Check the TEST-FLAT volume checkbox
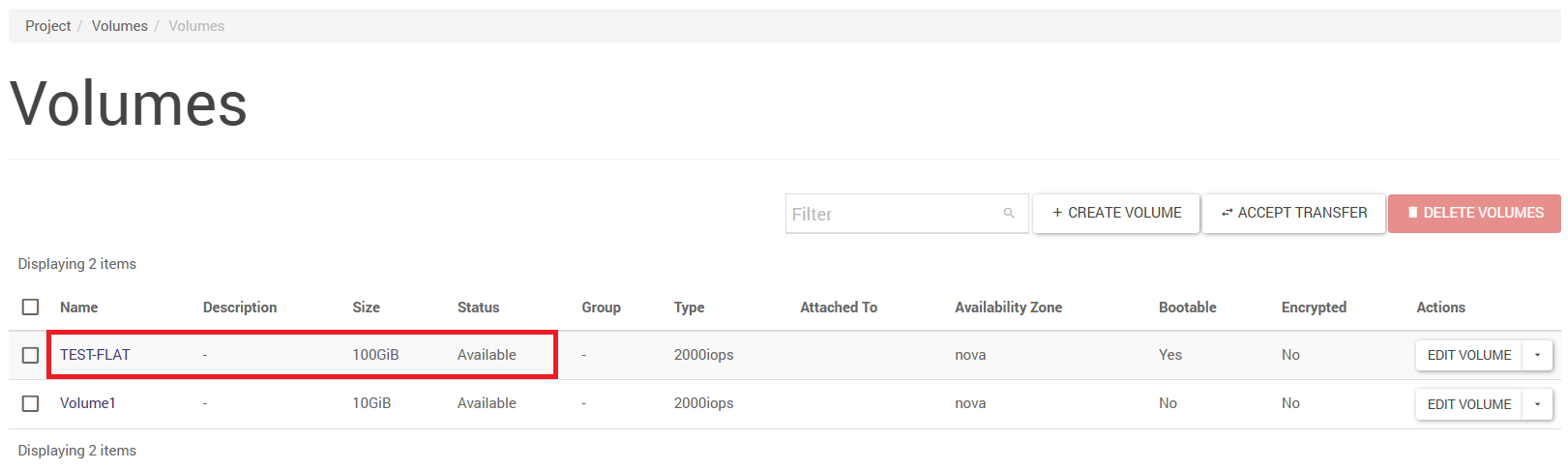1568x470 pixels. click(x=31, y=355)
